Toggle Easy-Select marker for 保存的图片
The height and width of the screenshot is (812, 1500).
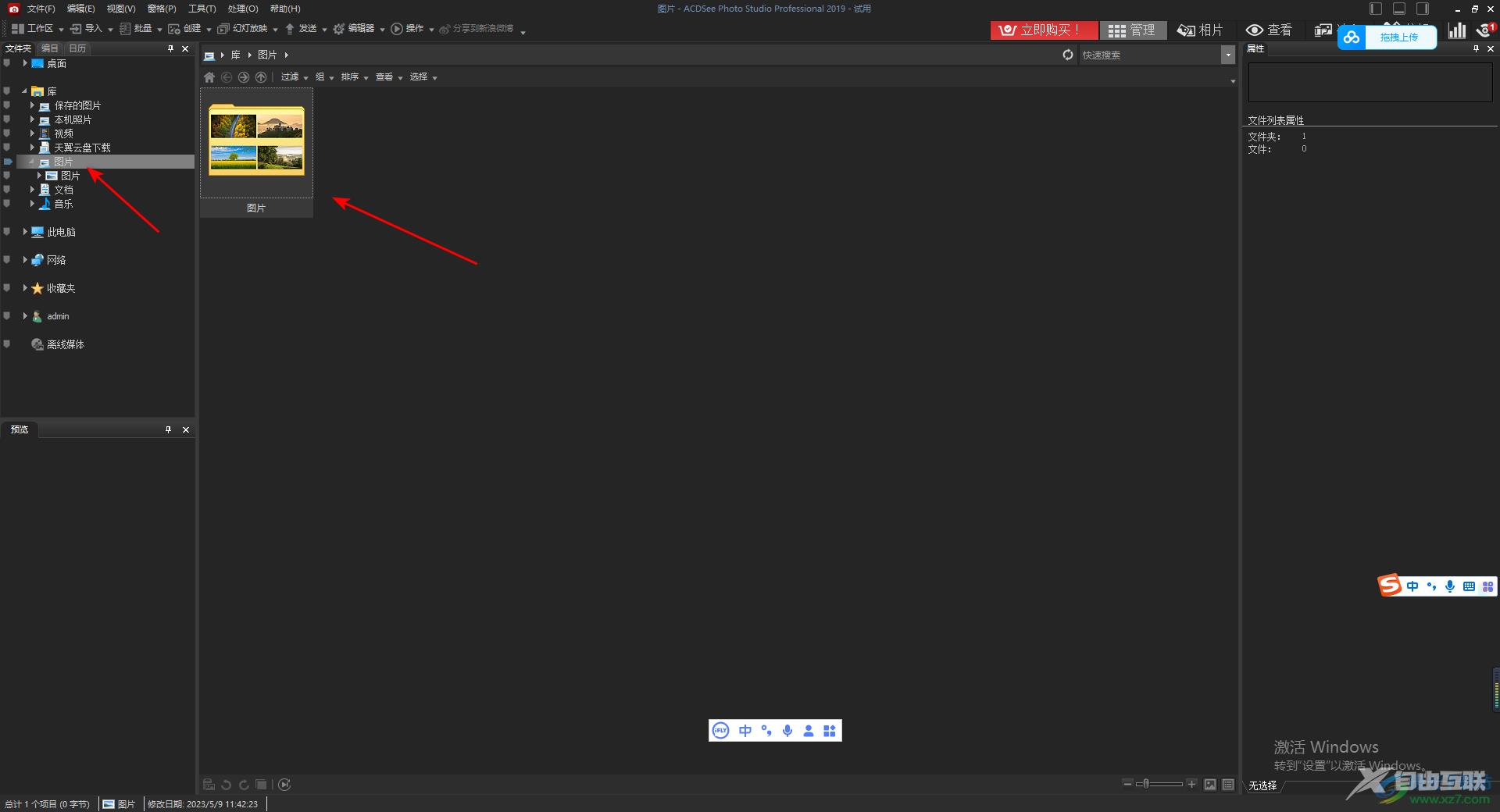(7, 105)
